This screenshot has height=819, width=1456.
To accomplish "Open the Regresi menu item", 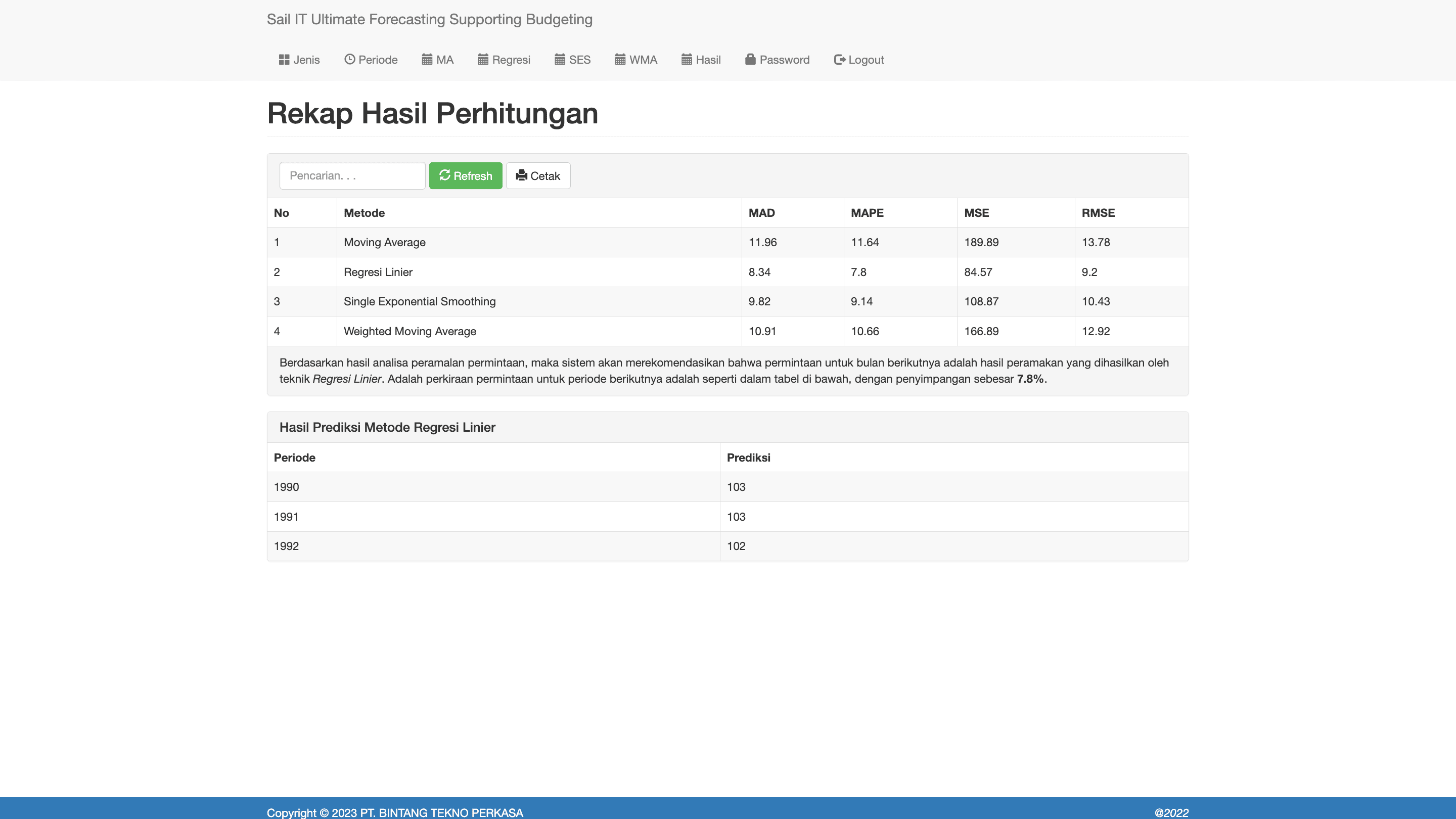I will (504, 60).
